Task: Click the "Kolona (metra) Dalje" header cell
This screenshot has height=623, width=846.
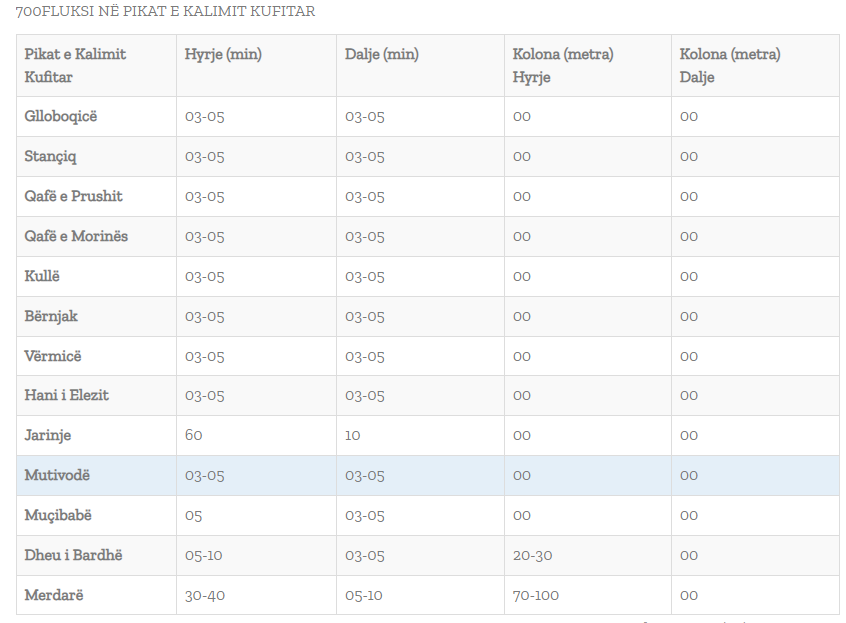Action: click(730, 65)
